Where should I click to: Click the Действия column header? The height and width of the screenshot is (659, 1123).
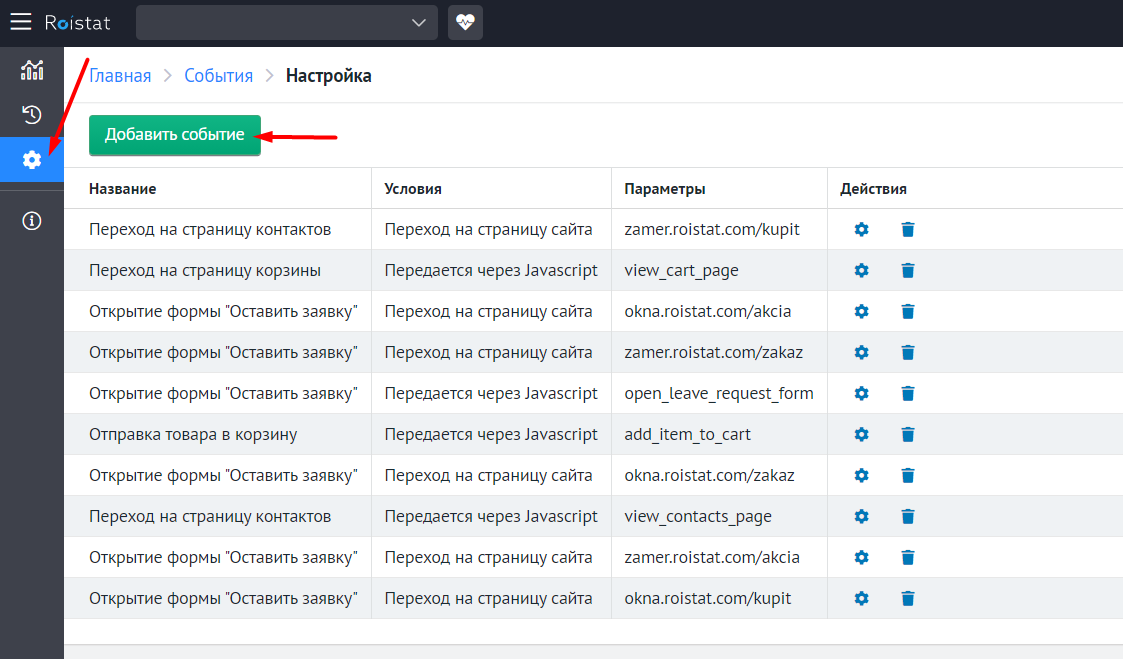(873, 189)
